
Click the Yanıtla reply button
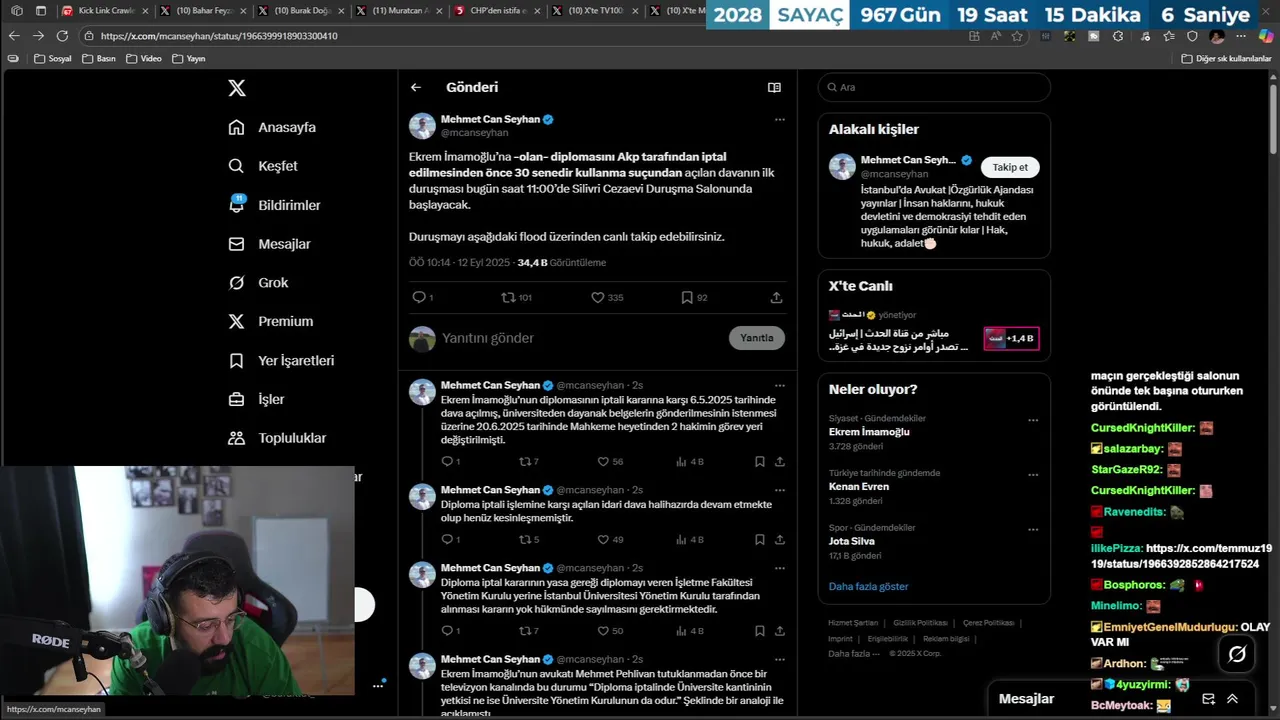(x=757, y=338)
